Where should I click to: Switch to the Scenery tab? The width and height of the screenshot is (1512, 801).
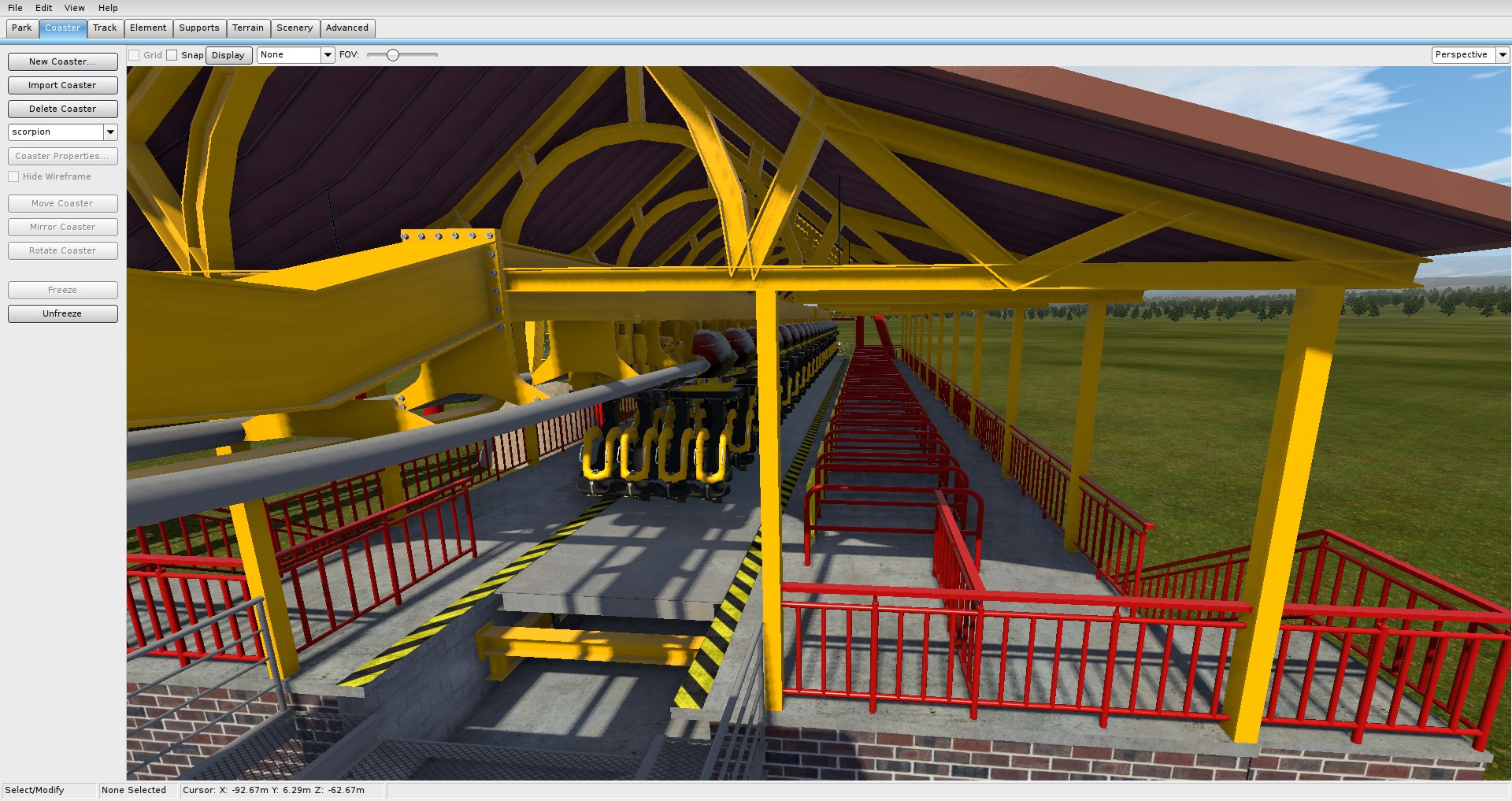(x=295, y=28)
